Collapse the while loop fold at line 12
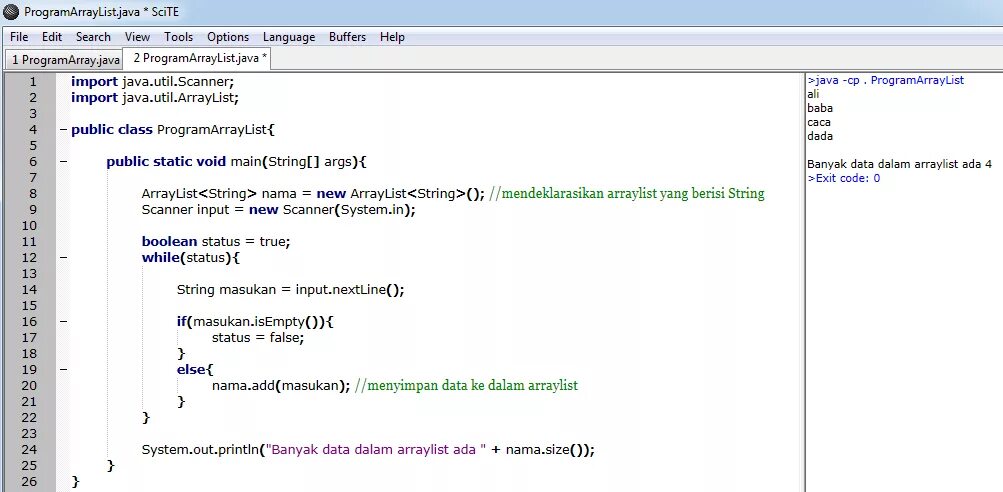Viewport: 1003px width, 492px height. coord(63,258)
